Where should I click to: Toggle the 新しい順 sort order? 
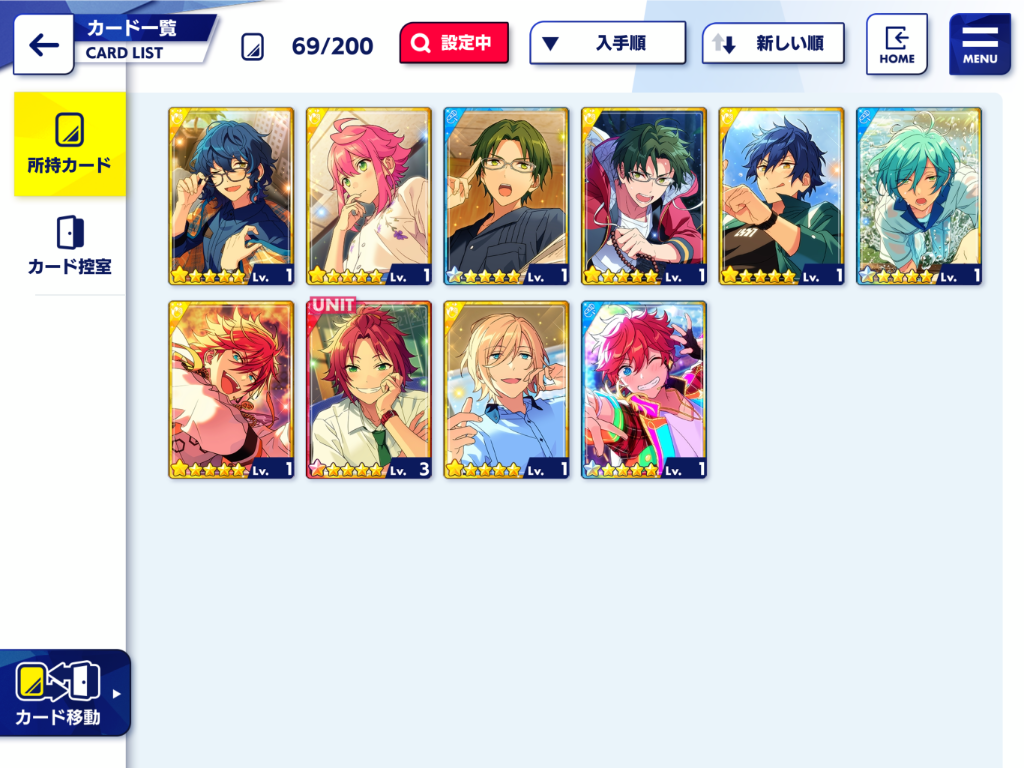point(773,43)
